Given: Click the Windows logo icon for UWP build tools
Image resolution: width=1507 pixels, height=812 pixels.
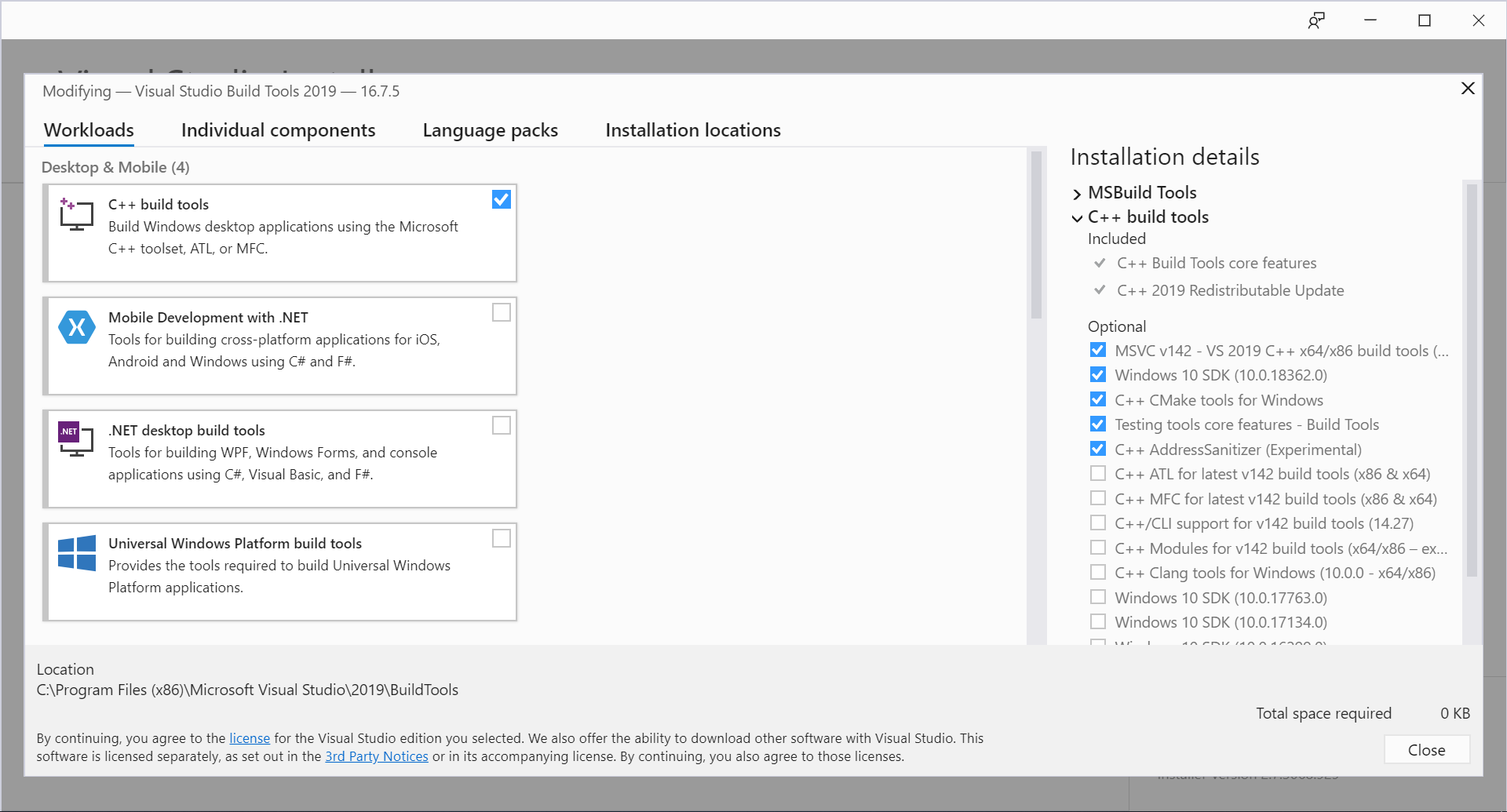Looking at the screenshot, I should point(76,553).
